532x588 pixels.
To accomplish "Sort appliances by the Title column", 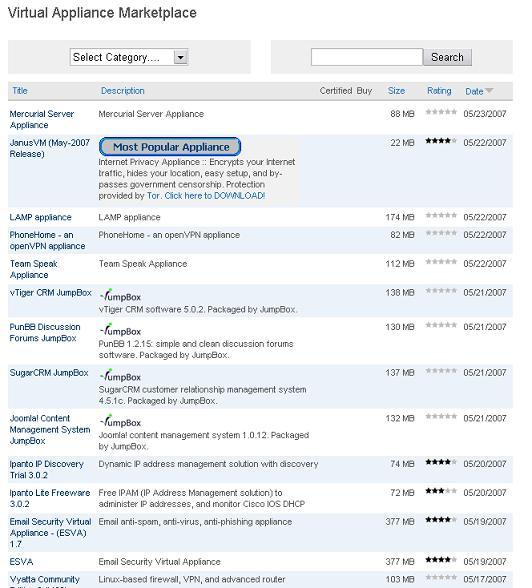I will [19, 91].
